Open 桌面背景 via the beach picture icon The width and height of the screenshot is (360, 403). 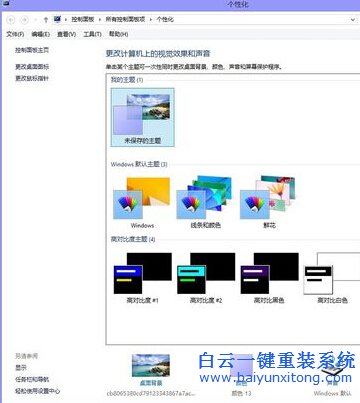coord(151,365)
